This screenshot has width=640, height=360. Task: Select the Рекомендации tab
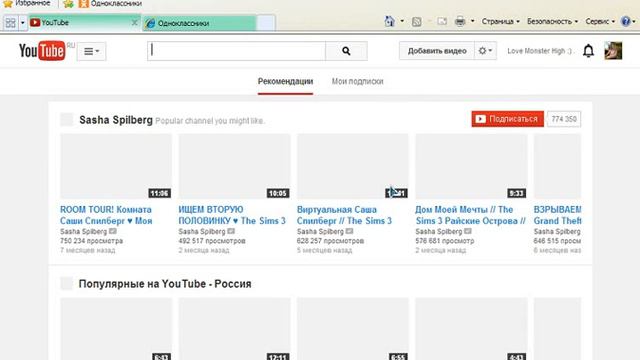click(285, 81)
